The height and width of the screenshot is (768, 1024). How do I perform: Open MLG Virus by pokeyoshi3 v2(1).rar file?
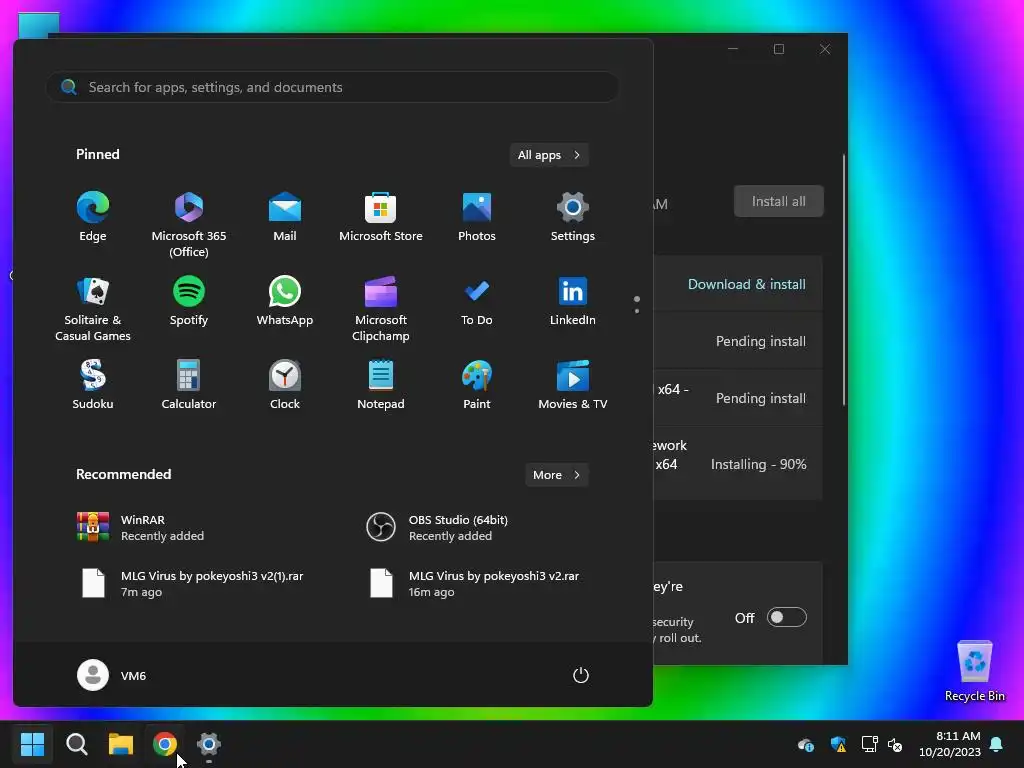pyautogui.click(x=189, y=584)
